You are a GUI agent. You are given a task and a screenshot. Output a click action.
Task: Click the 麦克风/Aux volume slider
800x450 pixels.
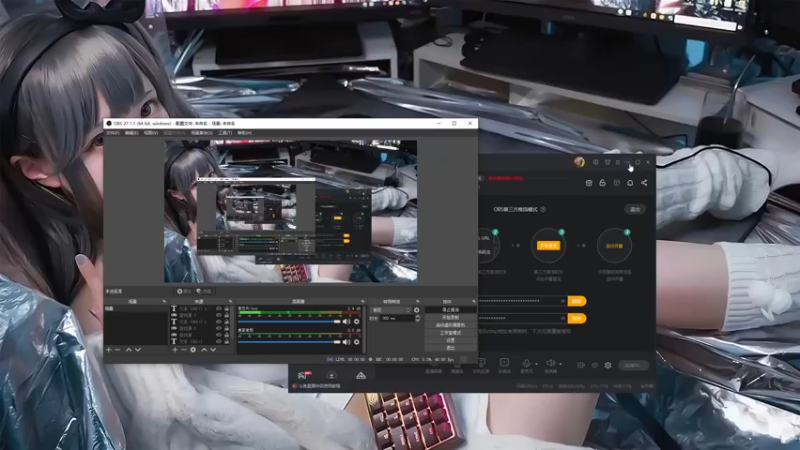click(289, 321)
